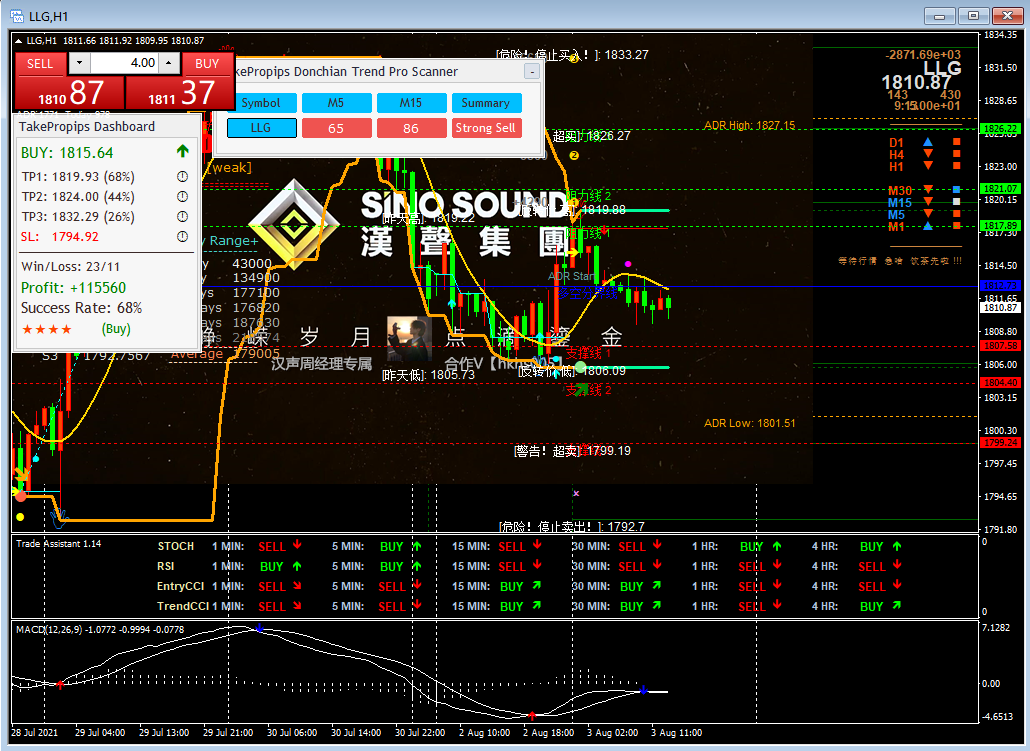Screen dimensions: 1030x751
Task: Click the TrendCCI 4 HR BUY arrow
Action: coord(897,605)
